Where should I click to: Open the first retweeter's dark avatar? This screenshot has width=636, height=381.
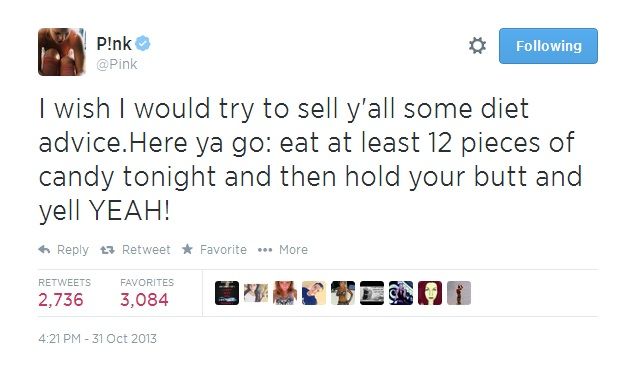[227, 293]
